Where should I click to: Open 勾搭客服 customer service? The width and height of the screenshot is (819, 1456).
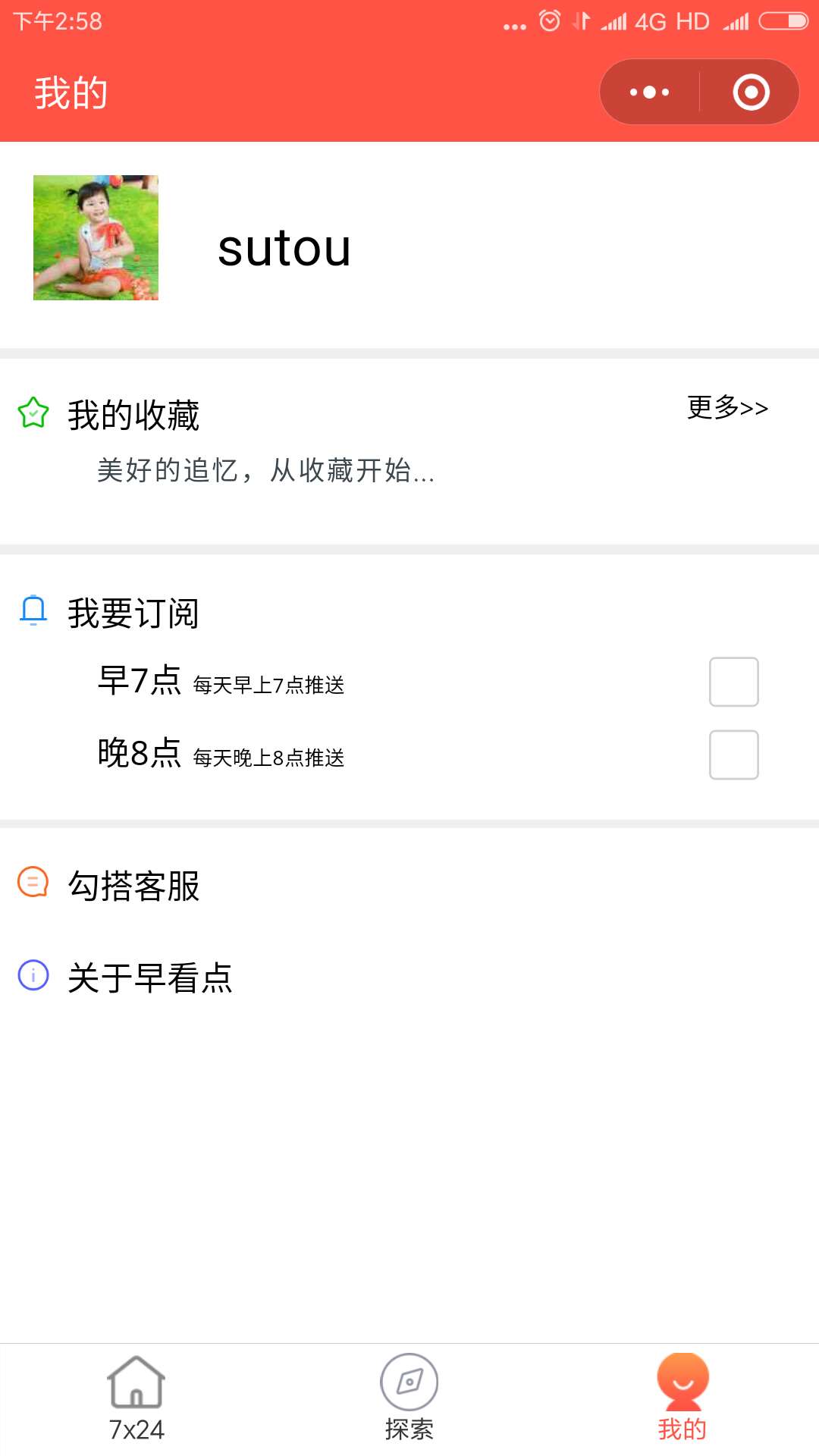(133, 886)
